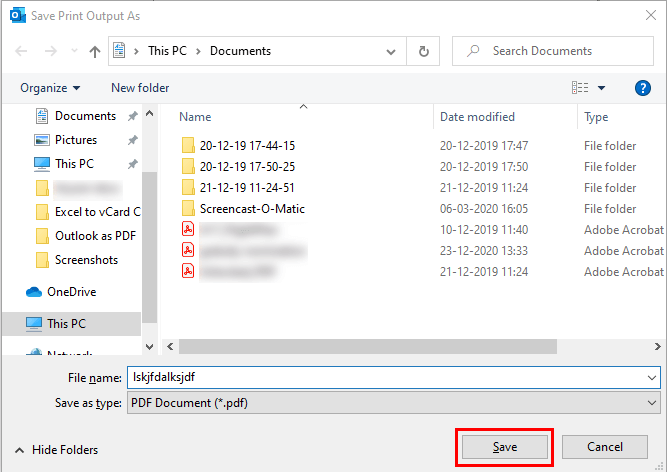Go up one folder level
Viewport: 667px width, 472px height.
pyautogui.click(x=94, y=51)
